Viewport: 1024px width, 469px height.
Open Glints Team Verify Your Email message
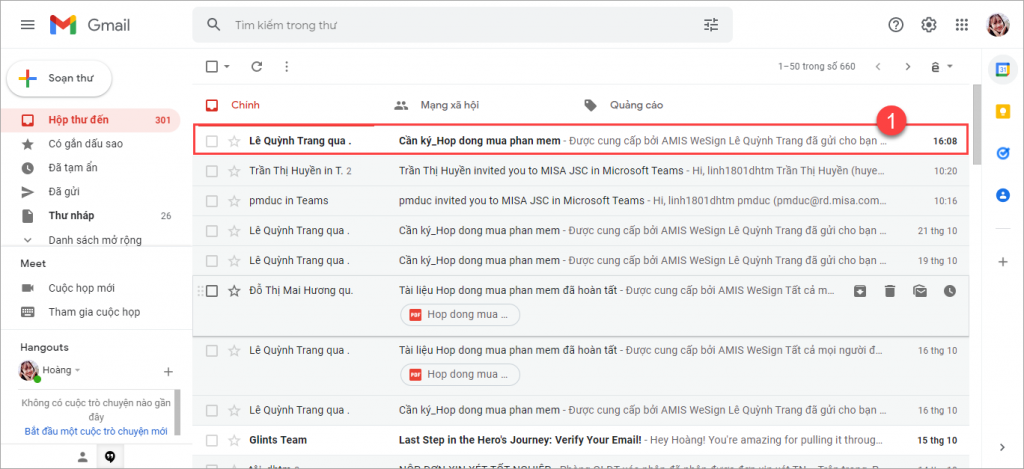pyautogui.click(x=581, y=440)
